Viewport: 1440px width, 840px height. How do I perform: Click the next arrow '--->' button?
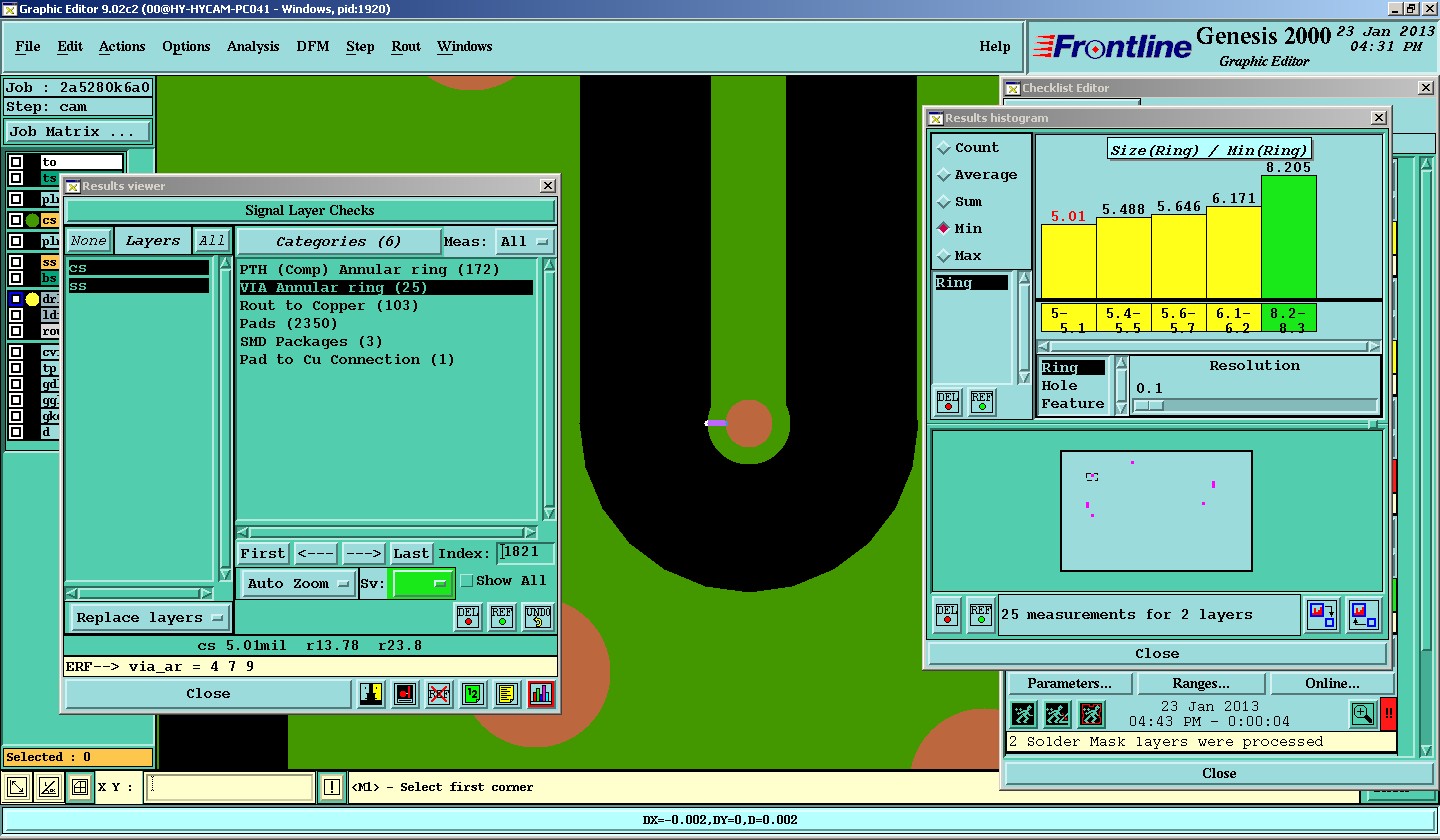[364, 553]
